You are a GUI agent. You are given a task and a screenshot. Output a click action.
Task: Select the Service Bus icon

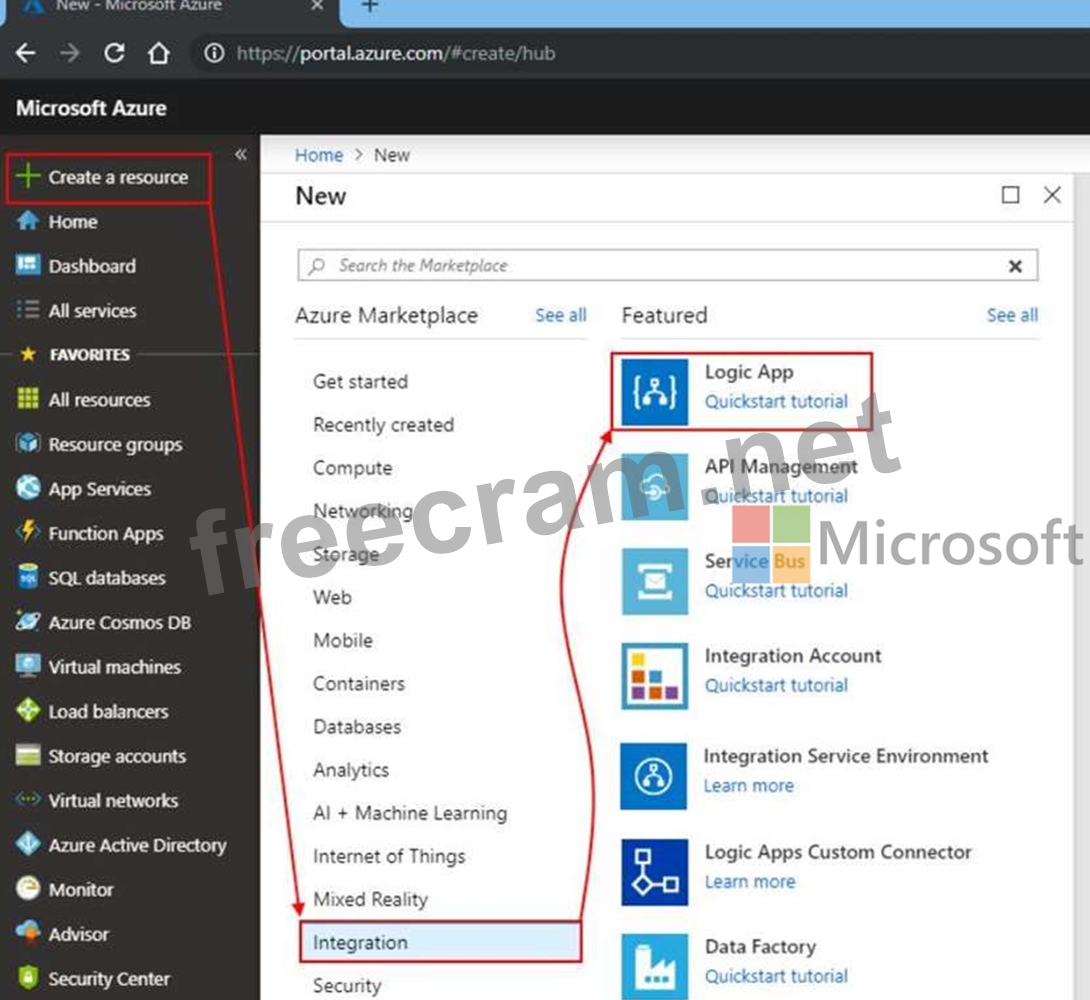(654, 581)
